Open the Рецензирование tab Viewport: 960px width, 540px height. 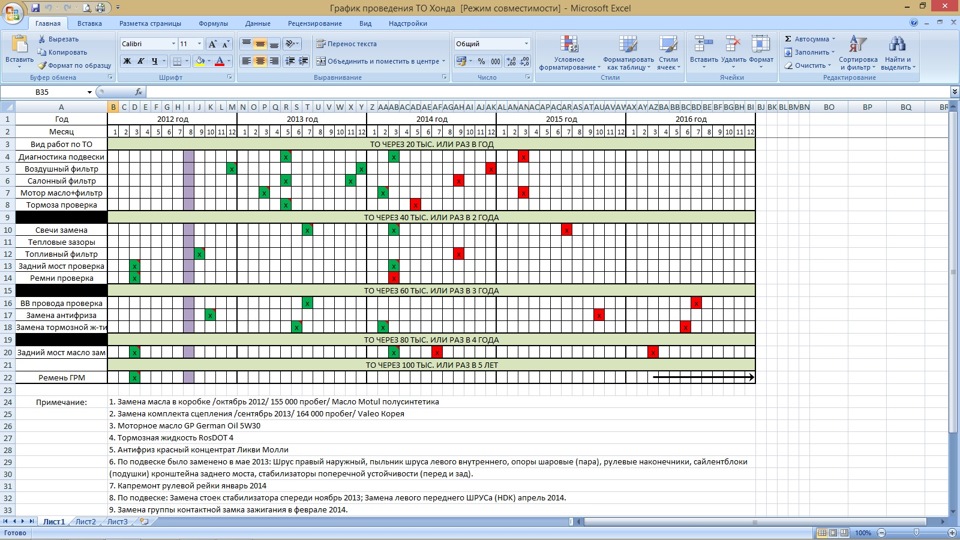pyautogui.click(x=315, y=23)
